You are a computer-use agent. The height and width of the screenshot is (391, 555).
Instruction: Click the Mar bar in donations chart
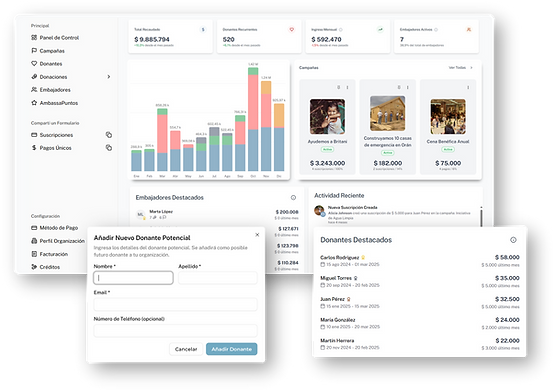click(x=162, y=140)
